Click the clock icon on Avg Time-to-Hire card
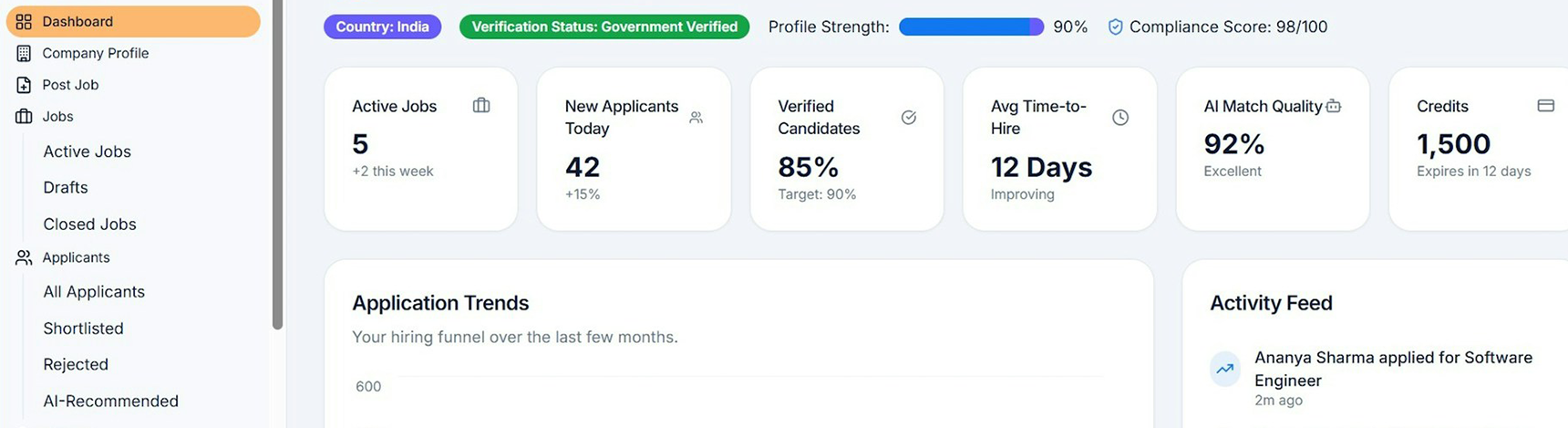The height and width of the screenshot is (428, 1568). [1120, 118]
